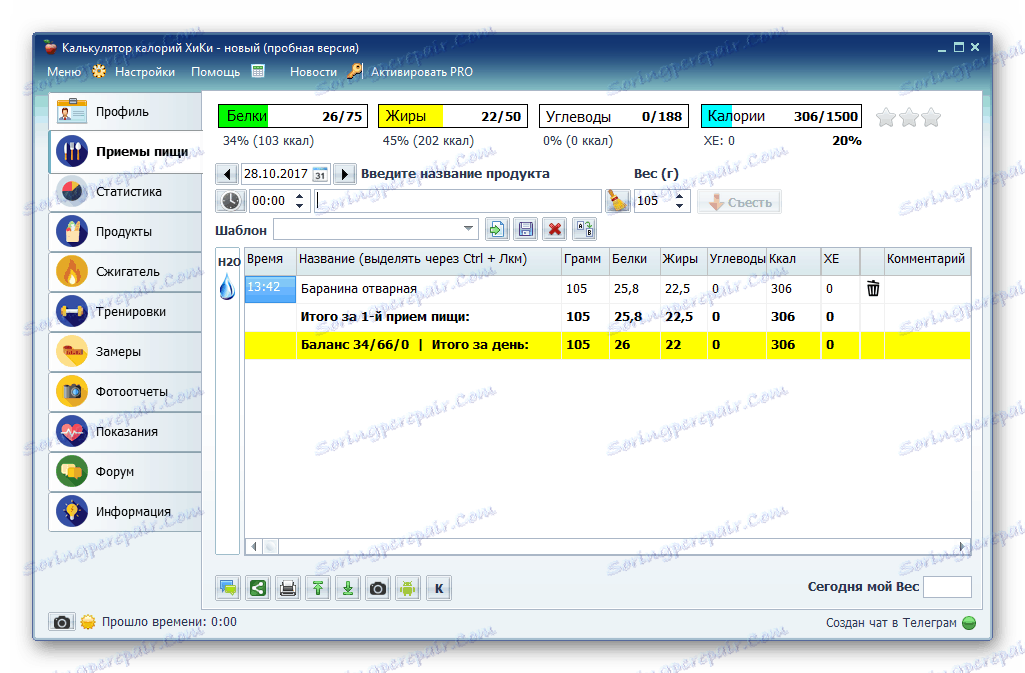Open the Статистика section
The height and width of the screenshot is (673, 1025).
(125, 191)
